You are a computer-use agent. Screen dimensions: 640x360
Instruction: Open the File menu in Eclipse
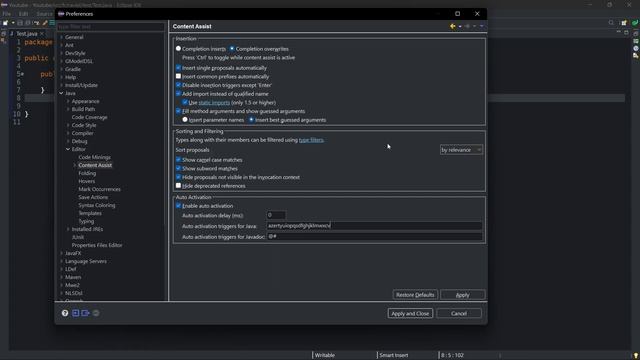point(7,14)
